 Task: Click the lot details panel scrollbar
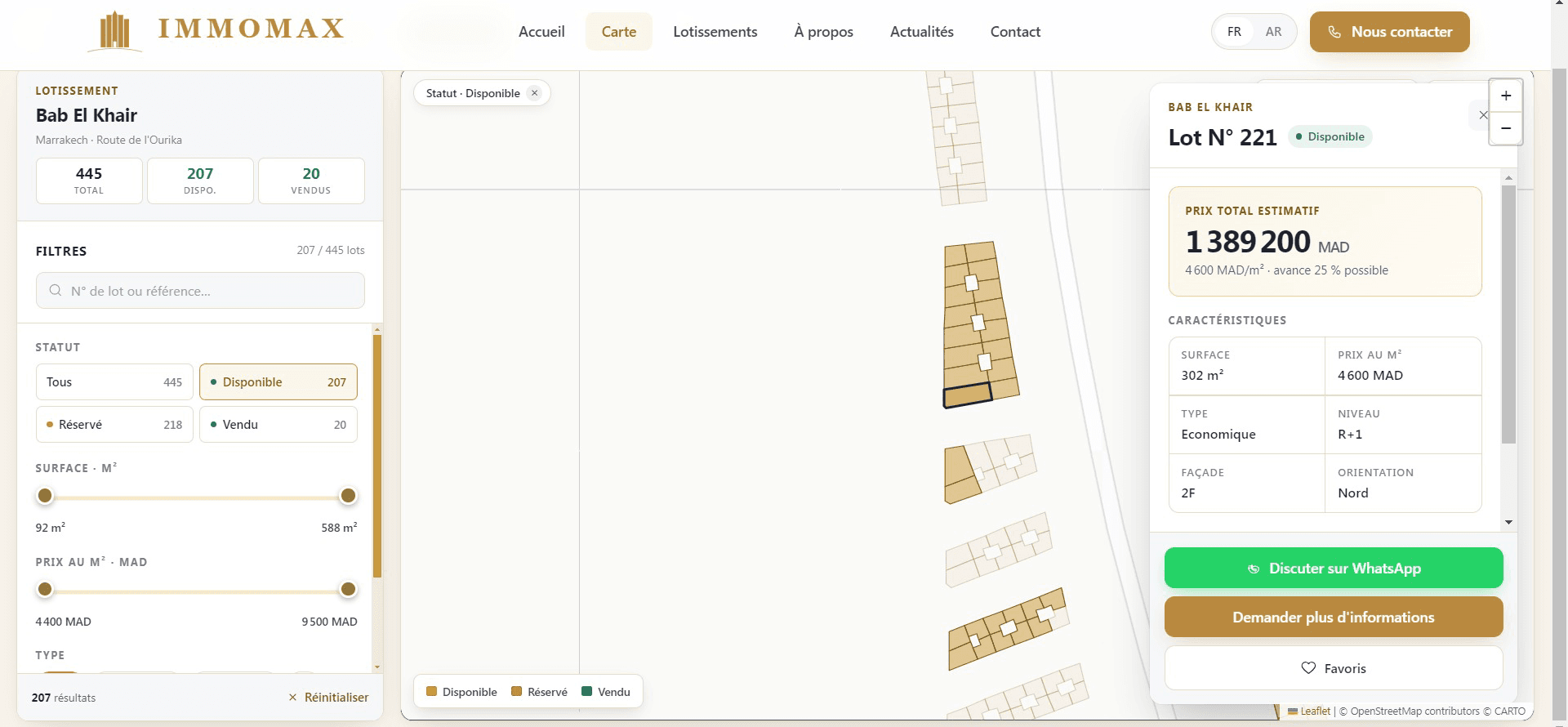coord(1508,314)
